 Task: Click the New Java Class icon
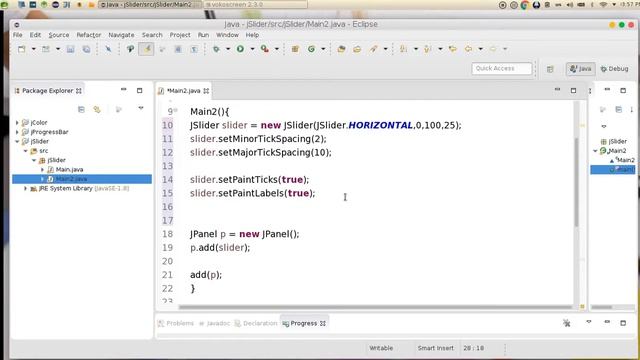311,49
